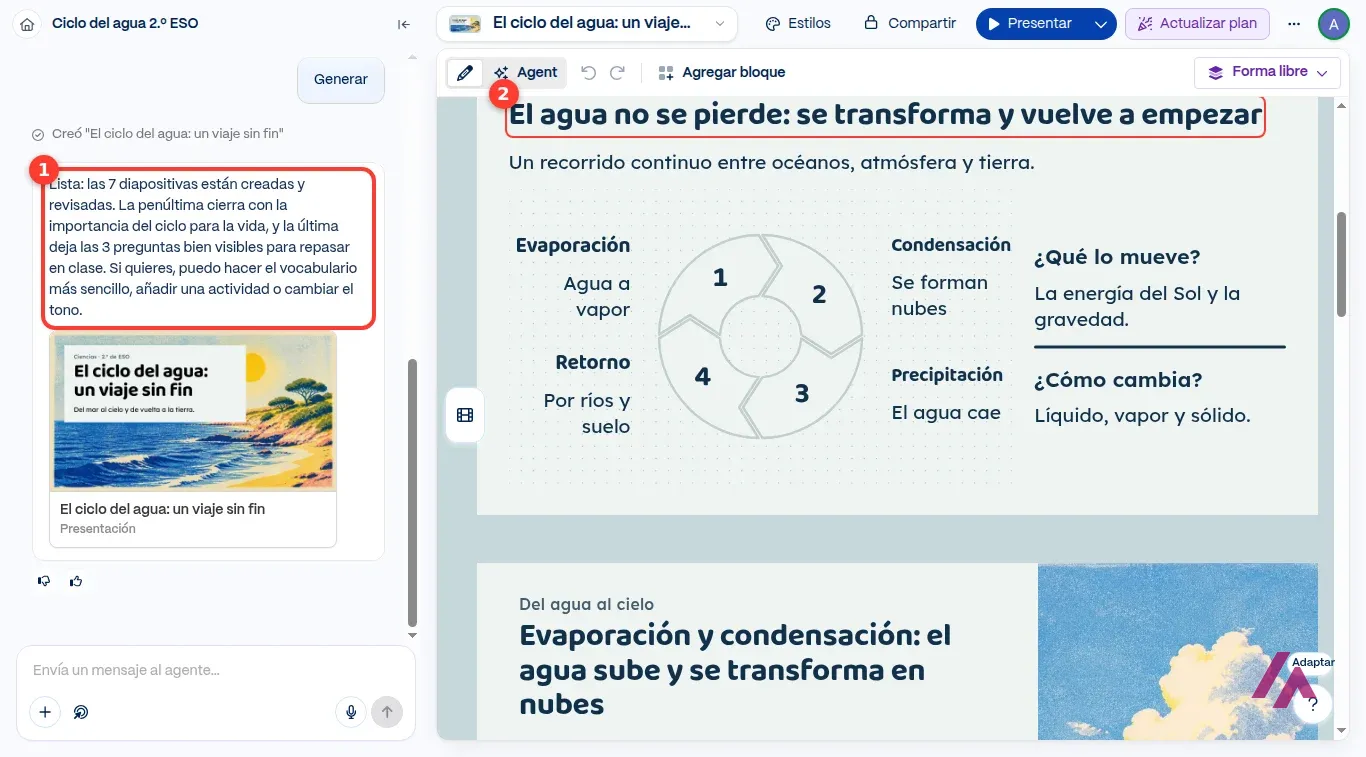Click La energía del Sol y la gravedad

tap(1137, 307)
